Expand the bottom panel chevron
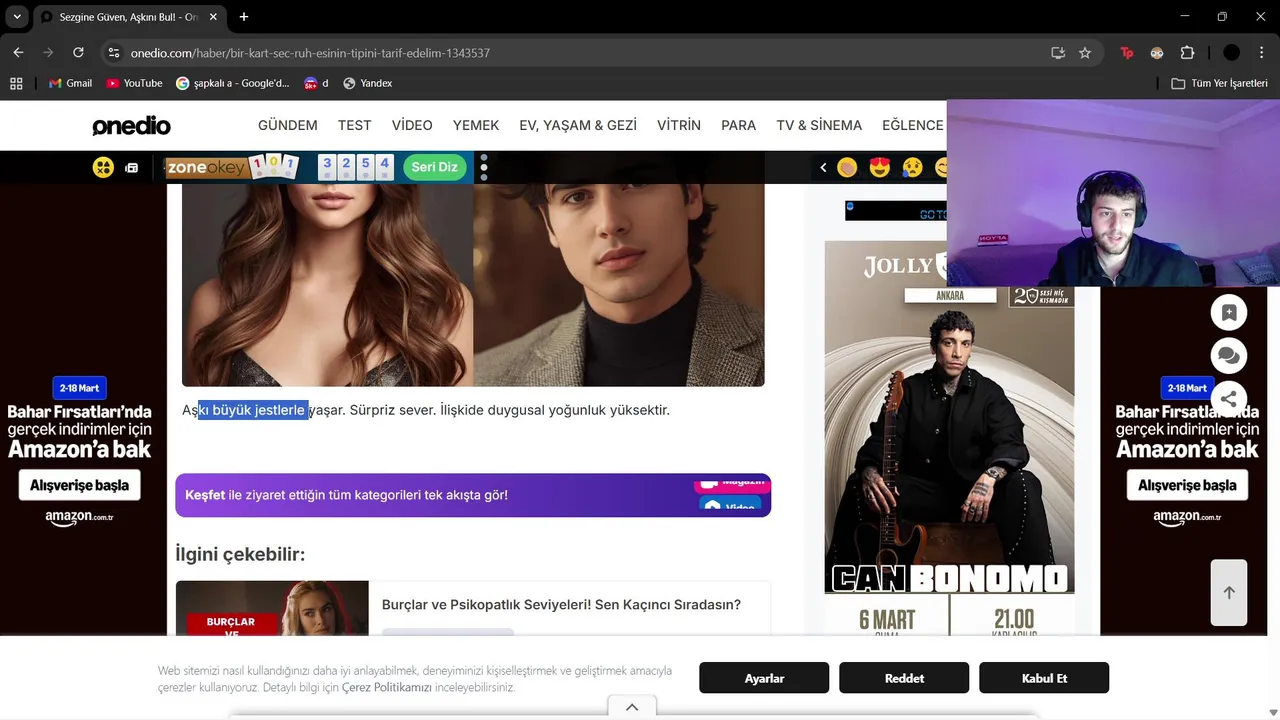1280x720 pixels. point(632,707)
